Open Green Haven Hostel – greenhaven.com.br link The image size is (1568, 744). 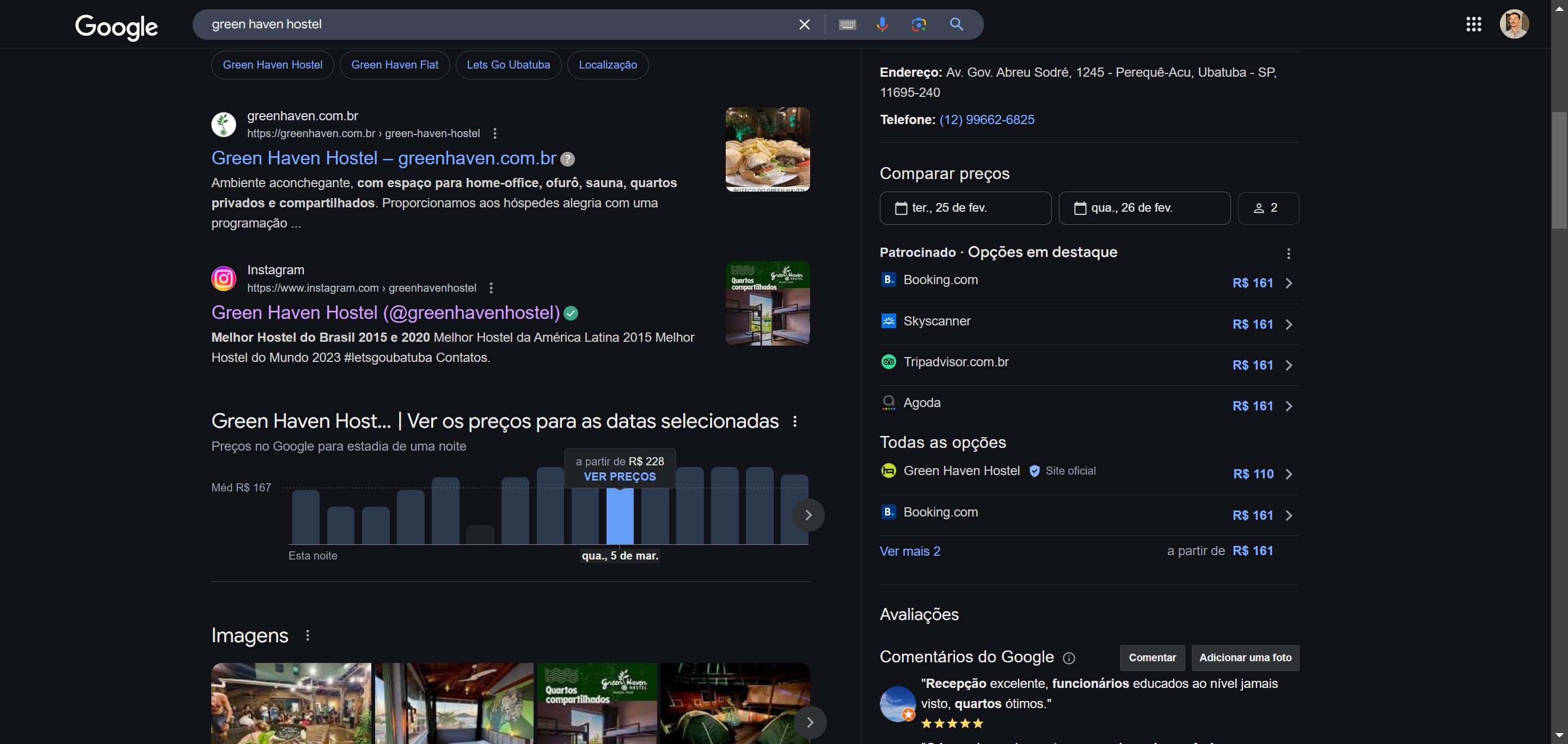383,159
